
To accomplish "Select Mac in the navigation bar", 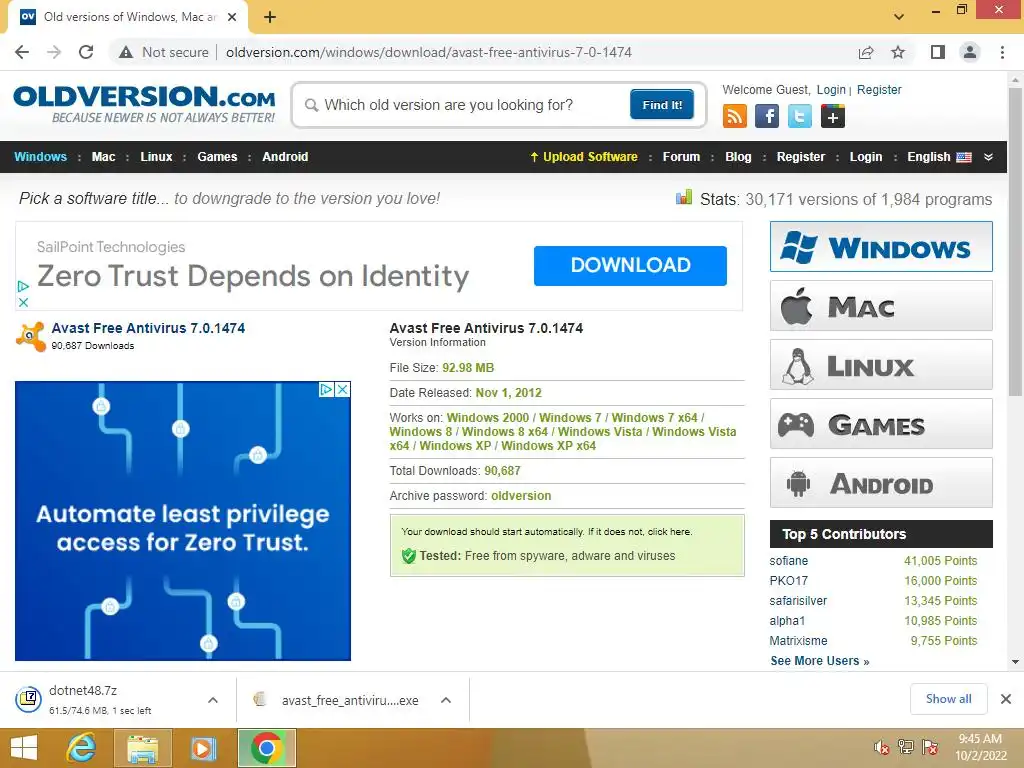I will 103,157.
